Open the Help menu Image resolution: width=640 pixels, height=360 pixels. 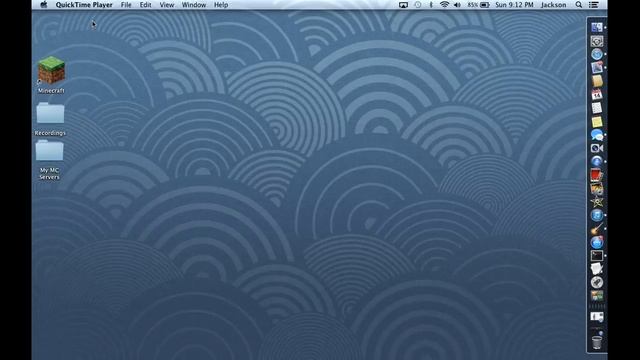(221, 5)
